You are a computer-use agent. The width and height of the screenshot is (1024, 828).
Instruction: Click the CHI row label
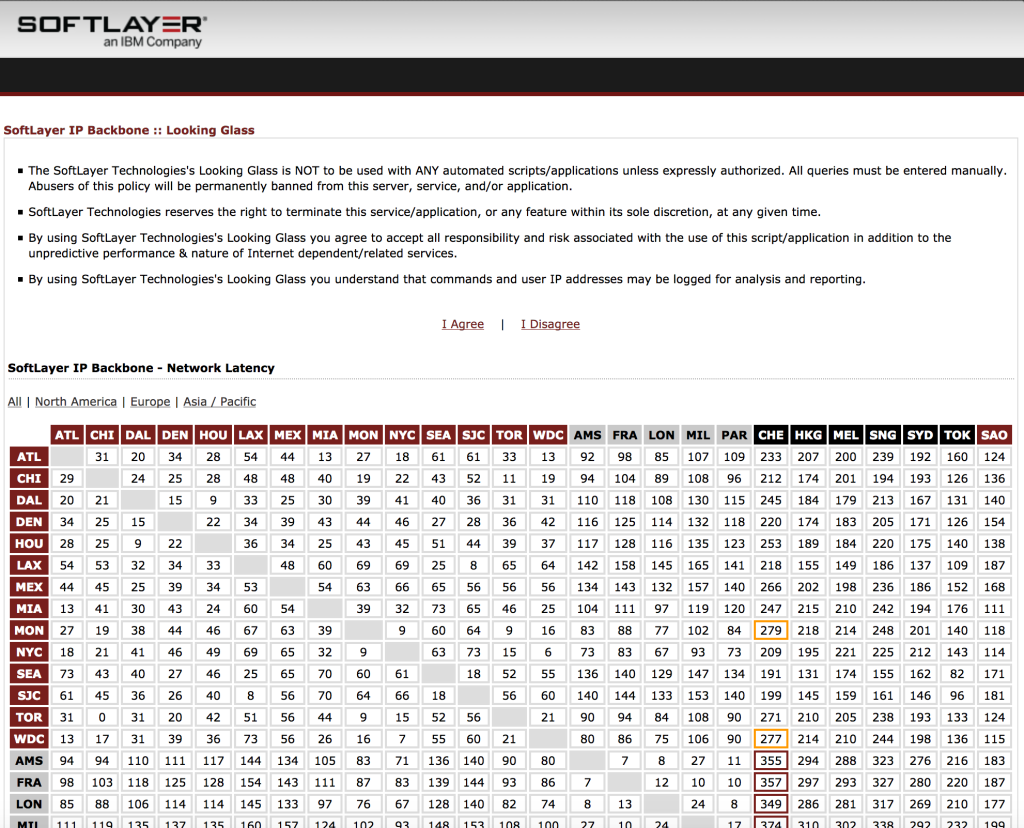point(29,478)
